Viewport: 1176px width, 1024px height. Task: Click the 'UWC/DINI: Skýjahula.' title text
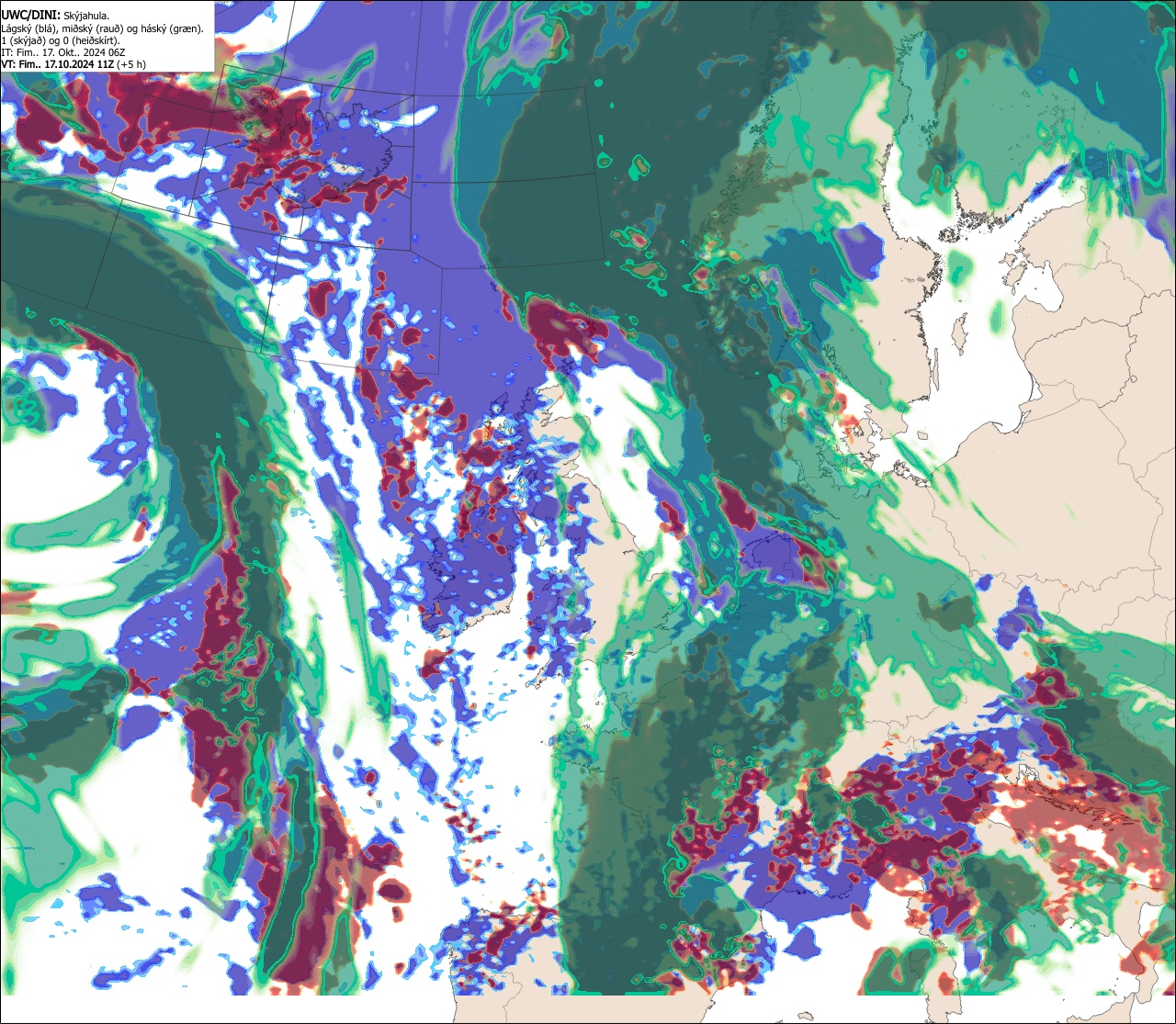[55, 15]
